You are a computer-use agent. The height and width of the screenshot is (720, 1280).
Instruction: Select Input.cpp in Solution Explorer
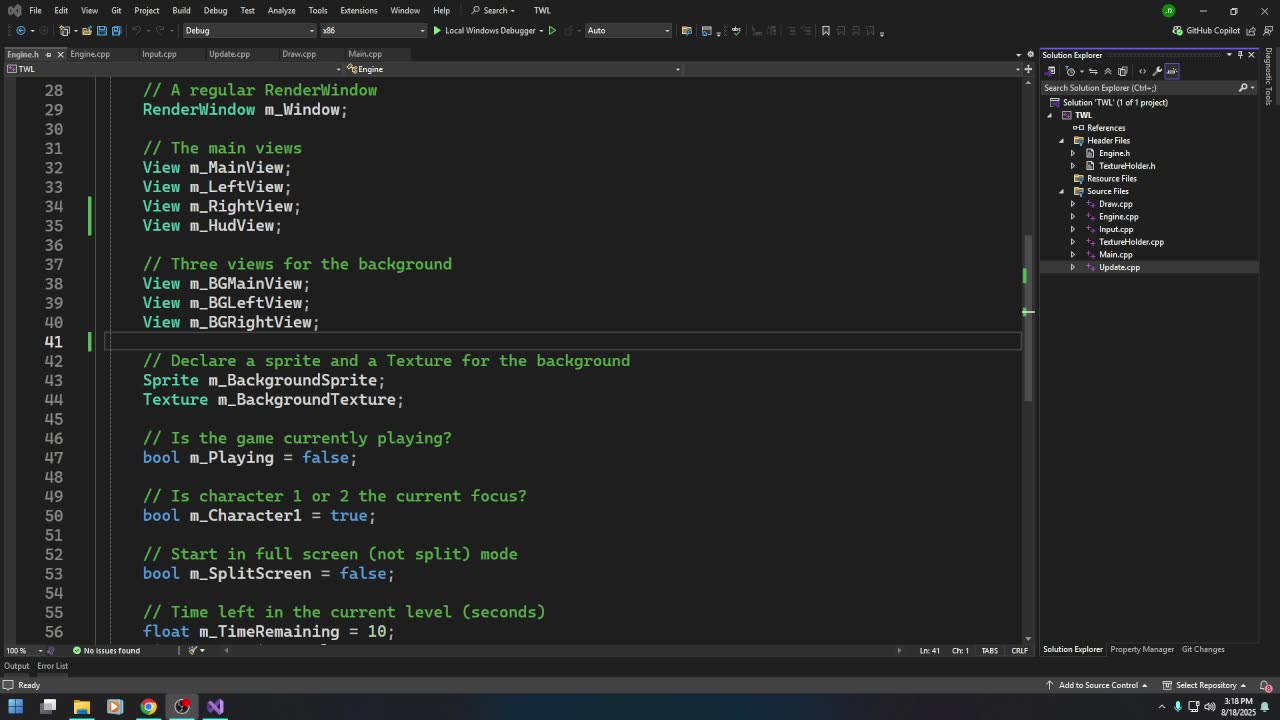1115,229
